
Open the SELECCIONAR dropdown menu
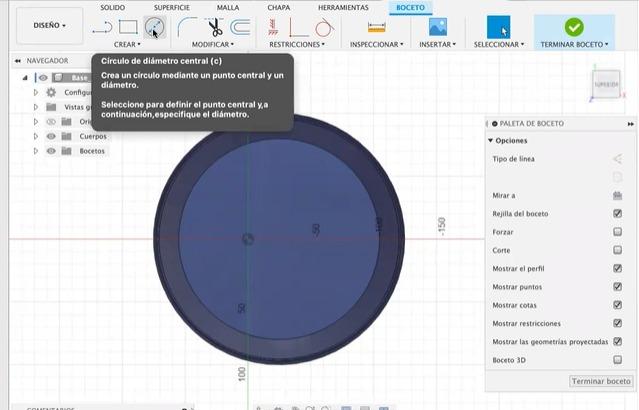(498, 44)
